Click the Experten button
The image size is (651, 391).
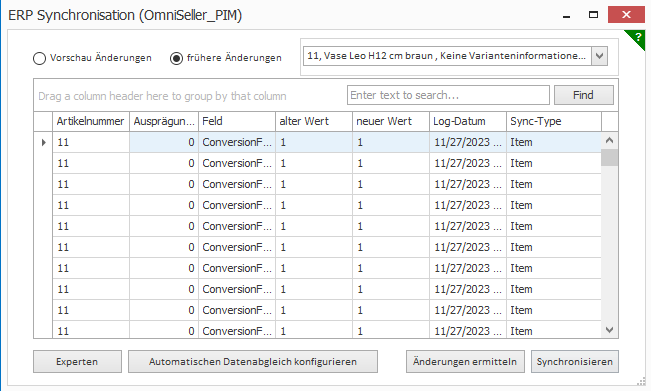(77, 362)
